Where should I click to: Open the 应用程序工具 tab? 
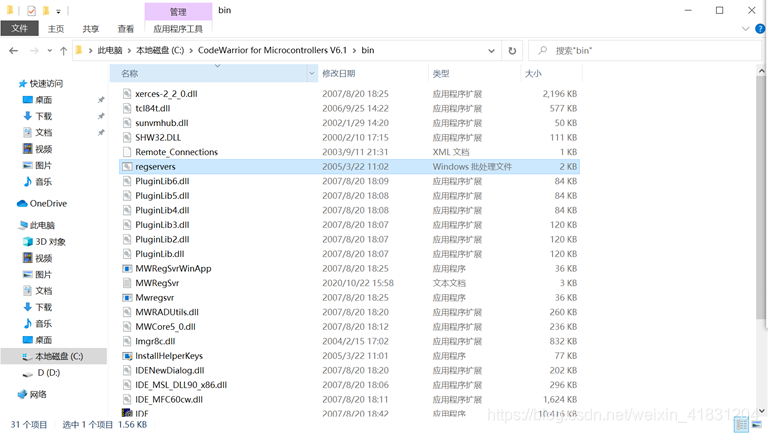[178, 29]
